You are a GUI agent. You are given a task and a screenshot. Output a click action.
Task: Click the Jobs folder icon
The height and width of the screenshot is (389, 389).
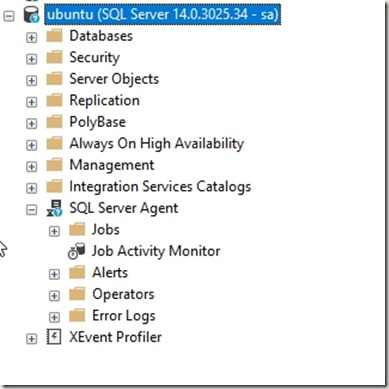(77, 229)
